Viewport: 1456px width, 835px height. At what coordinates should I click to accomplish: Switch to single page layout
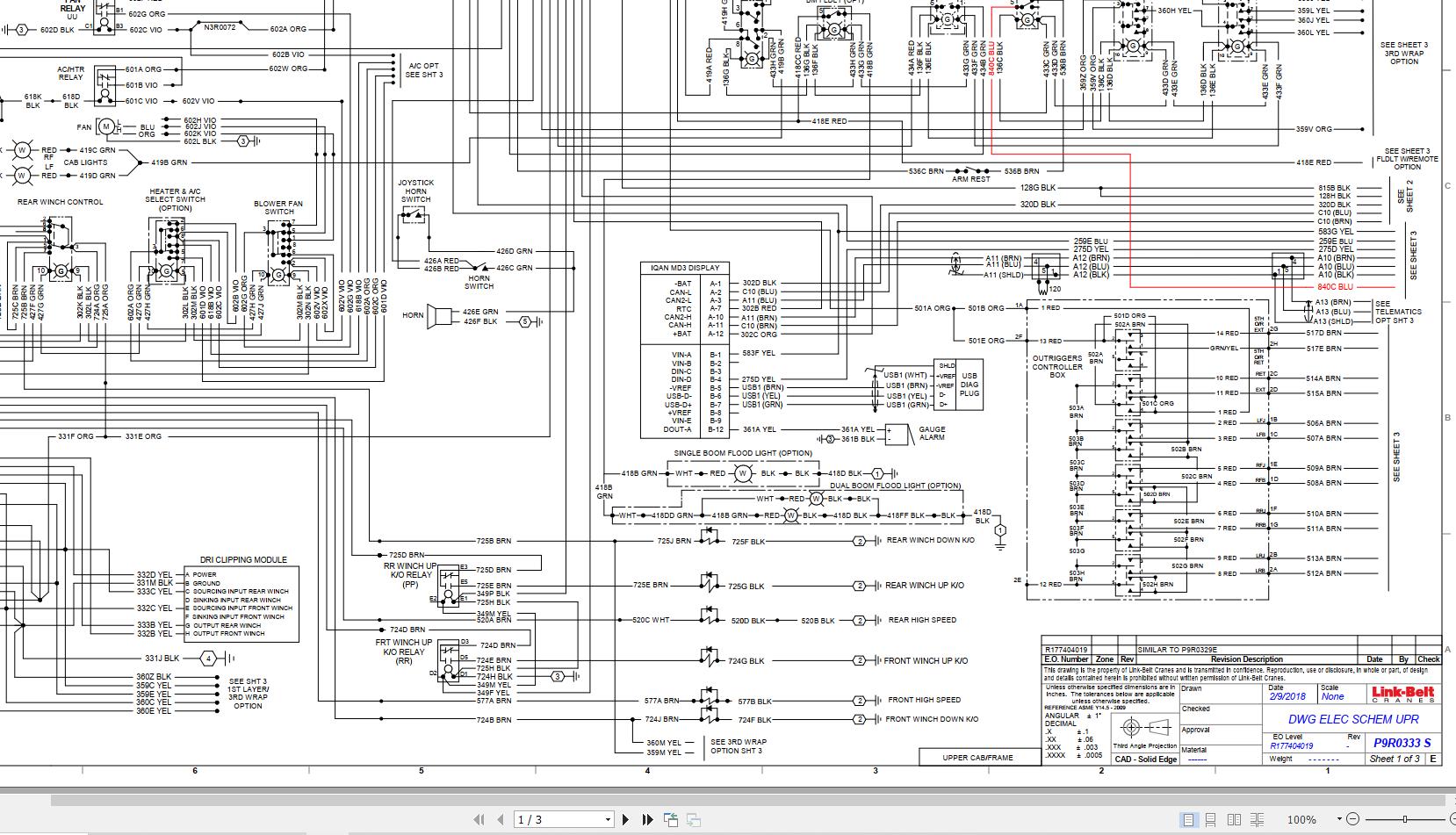click(1188, 819)
